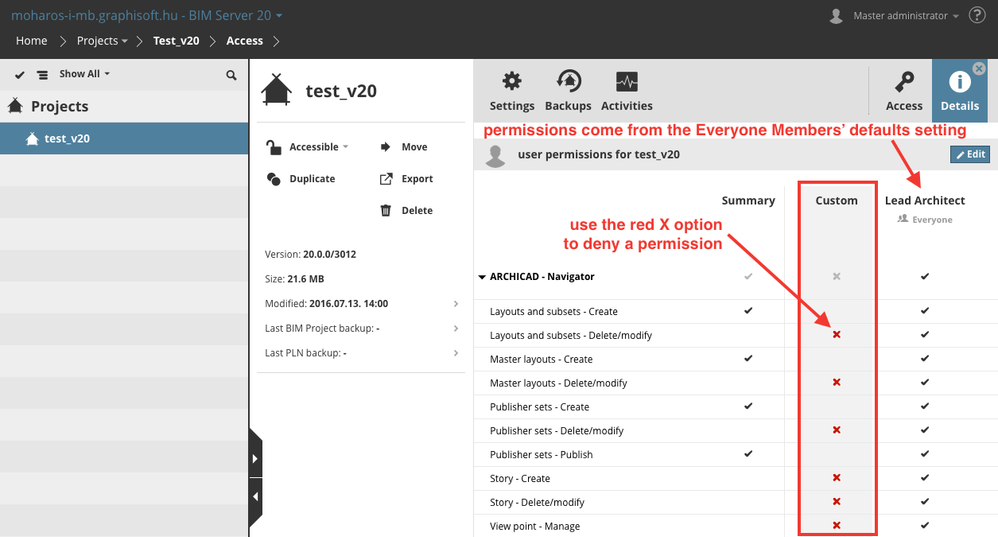The width and height of the screenshot is (998, 537).
Task: Click the Access breadcrumb item
Action: point(244,41)
